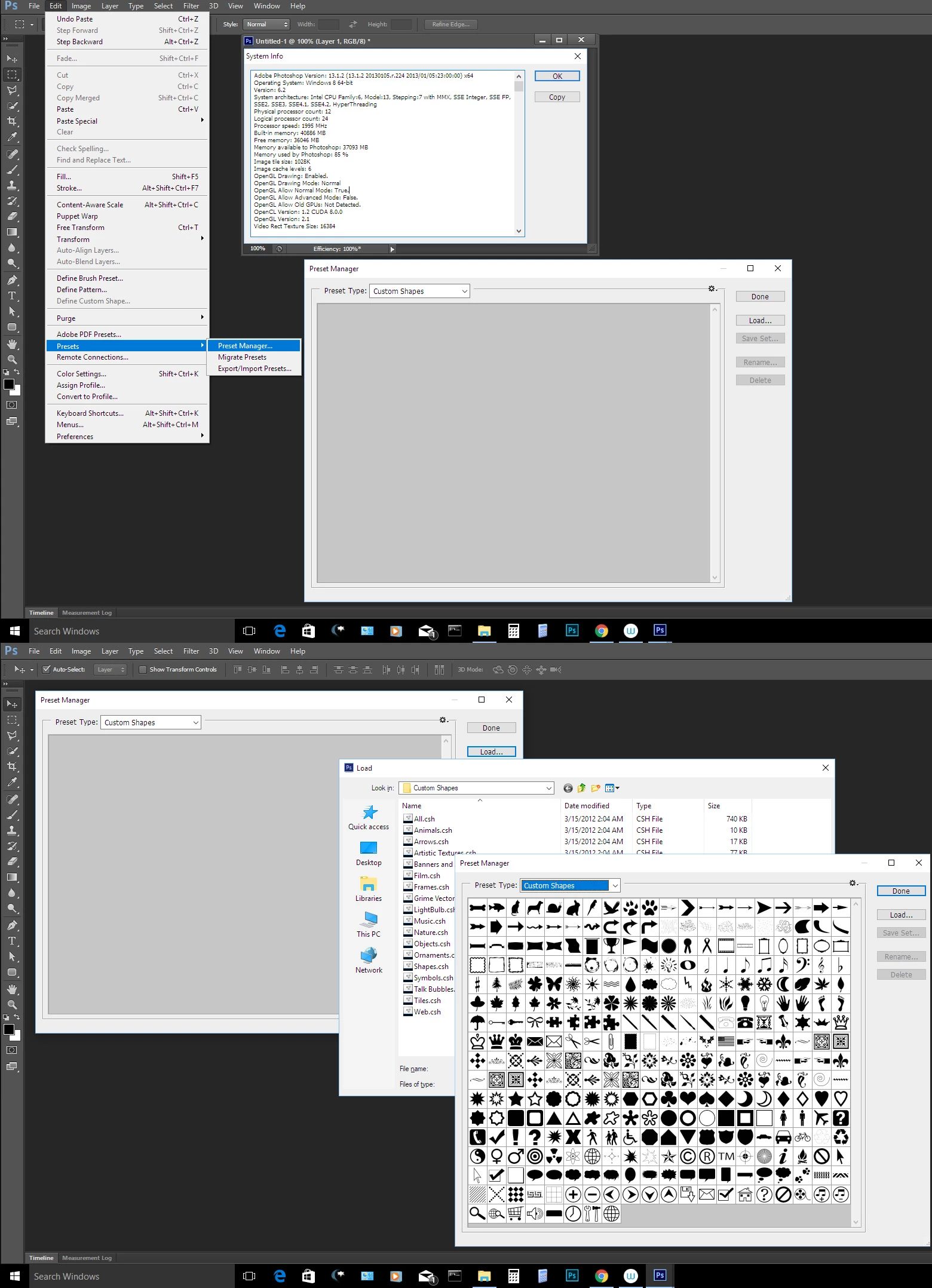Select the Lasso tool in the upper Photoshop toolbar
The height and width of the screenshot is (1288, 932).
(x=12, y=90)
